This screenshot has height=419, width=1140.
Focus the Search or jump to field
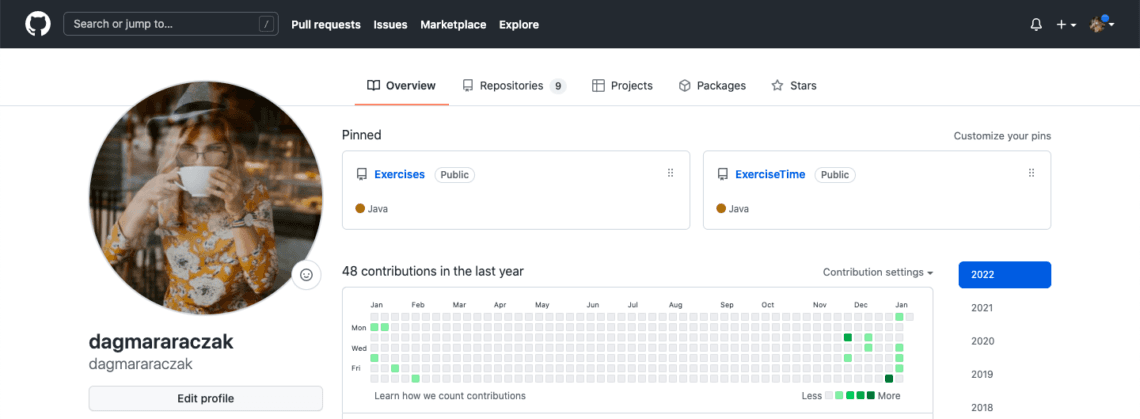(171, 24)
